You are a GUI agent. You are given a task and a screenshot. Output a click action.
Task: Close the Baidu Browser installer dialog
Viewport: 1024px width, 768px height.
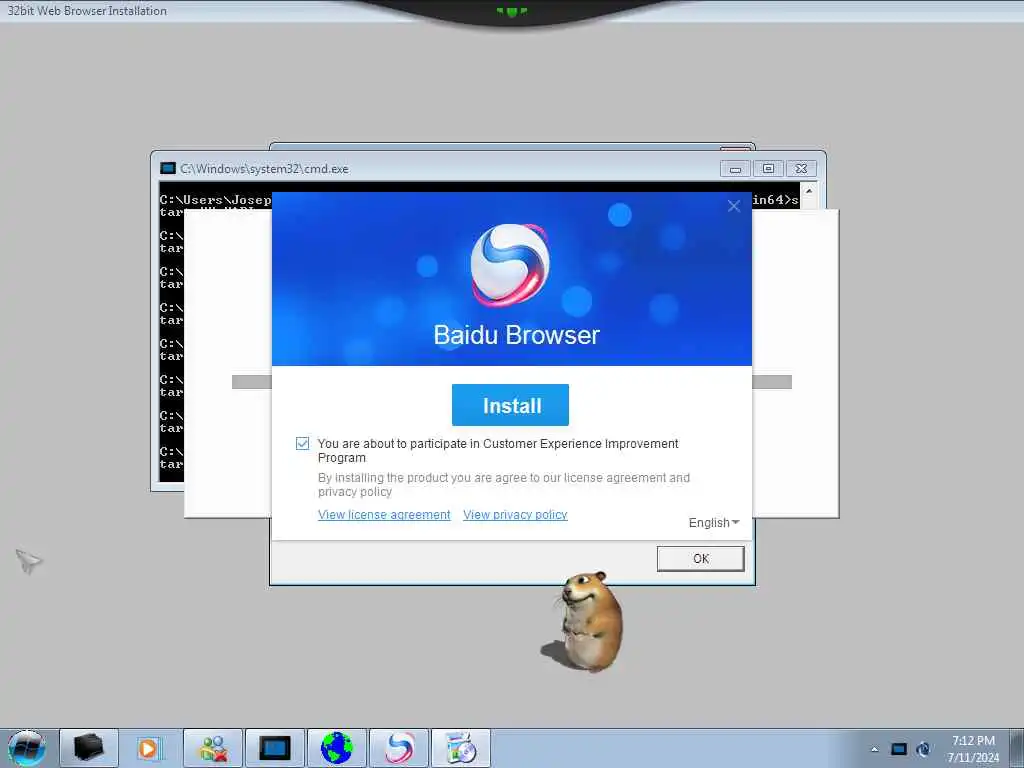coord(734,206)
